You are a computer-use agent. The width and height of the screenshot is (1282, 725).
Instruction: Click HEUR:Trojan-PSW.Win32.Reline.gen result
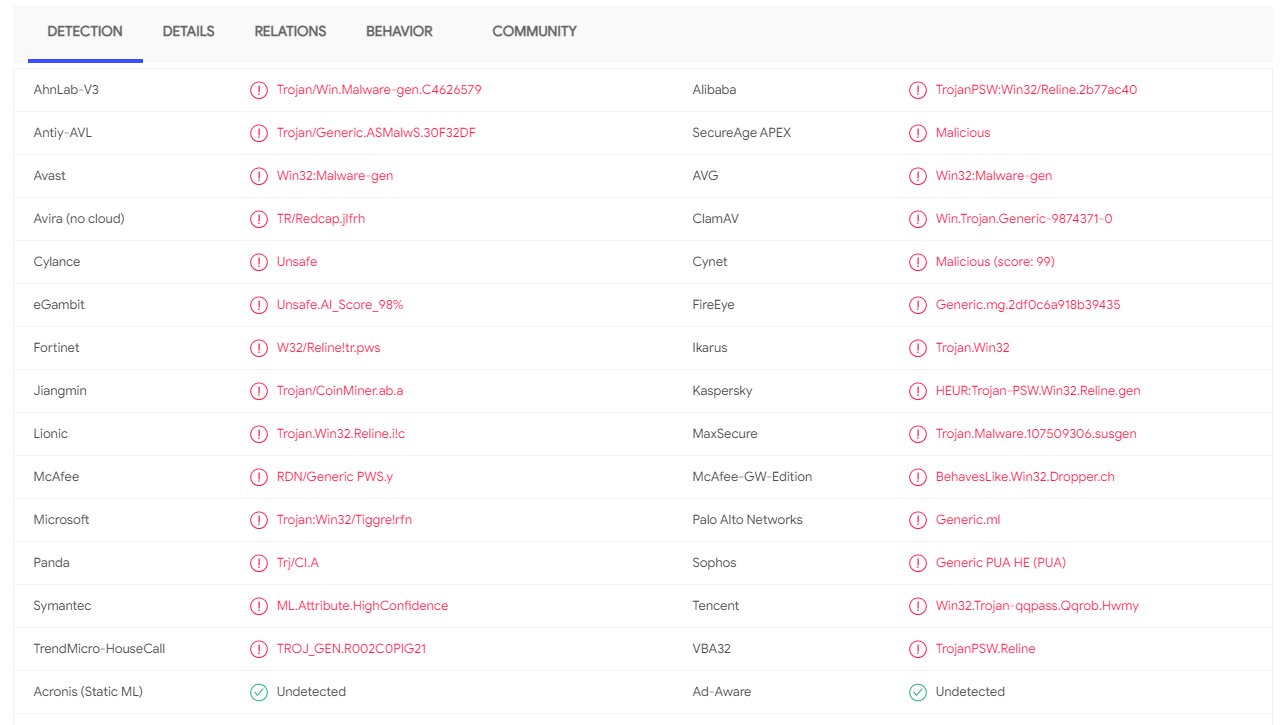click(1038, 391)
